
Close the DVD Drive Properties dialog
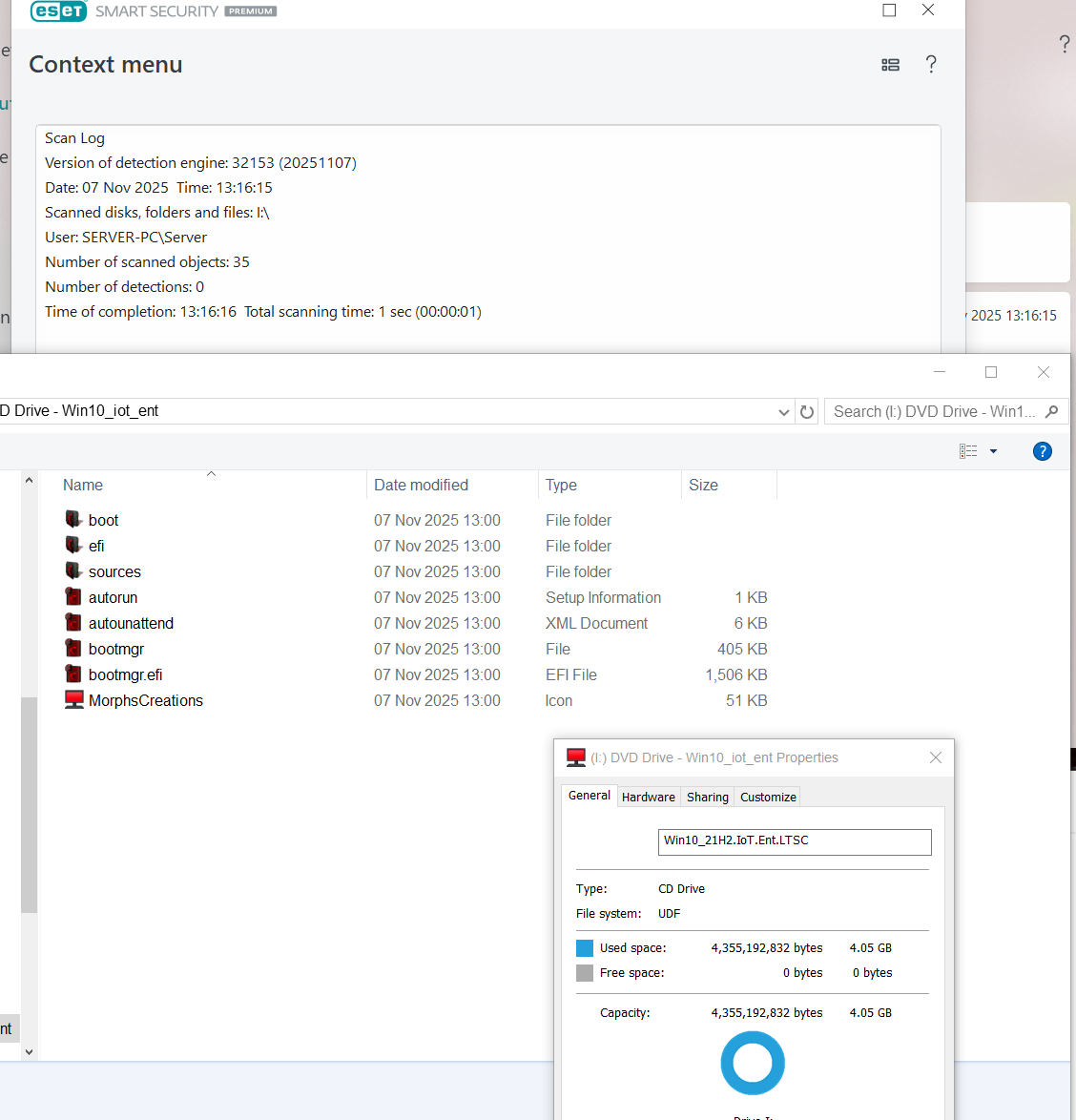(x=936, y=757)
